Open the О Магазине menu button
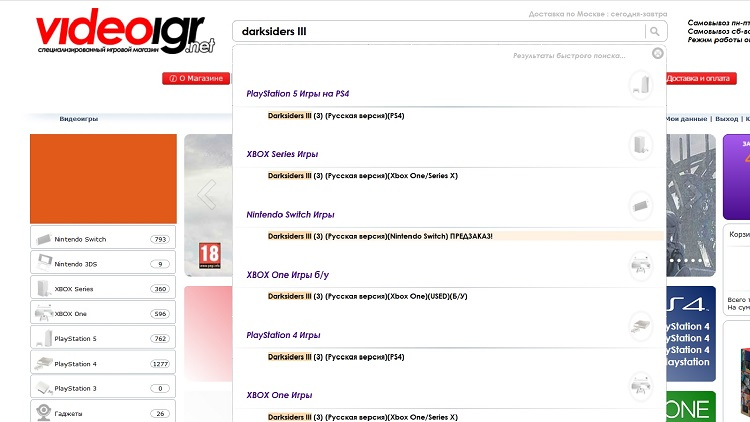 (x=196, y=78)
